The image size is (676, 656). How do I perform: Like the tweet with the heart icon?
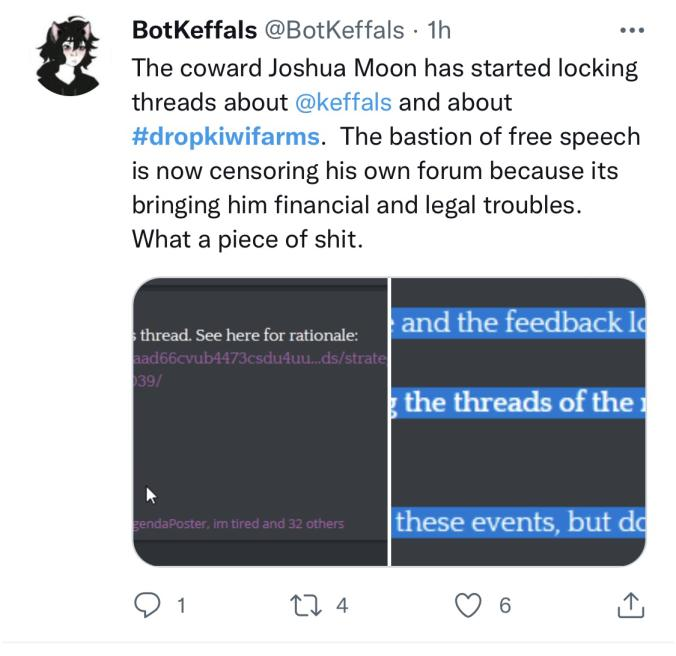tap(468, 605)
